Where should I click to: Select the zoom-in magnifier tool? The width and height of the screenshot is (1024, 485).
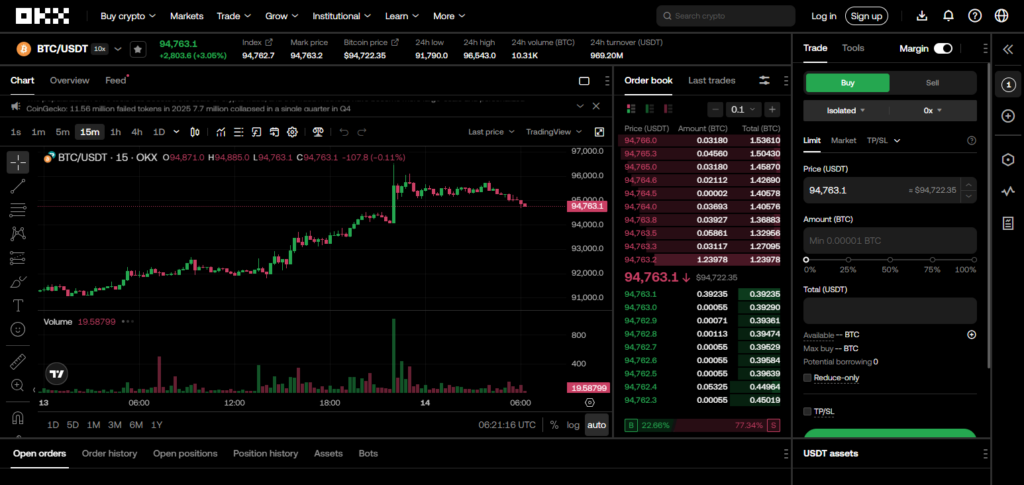[x=18, y=385]
